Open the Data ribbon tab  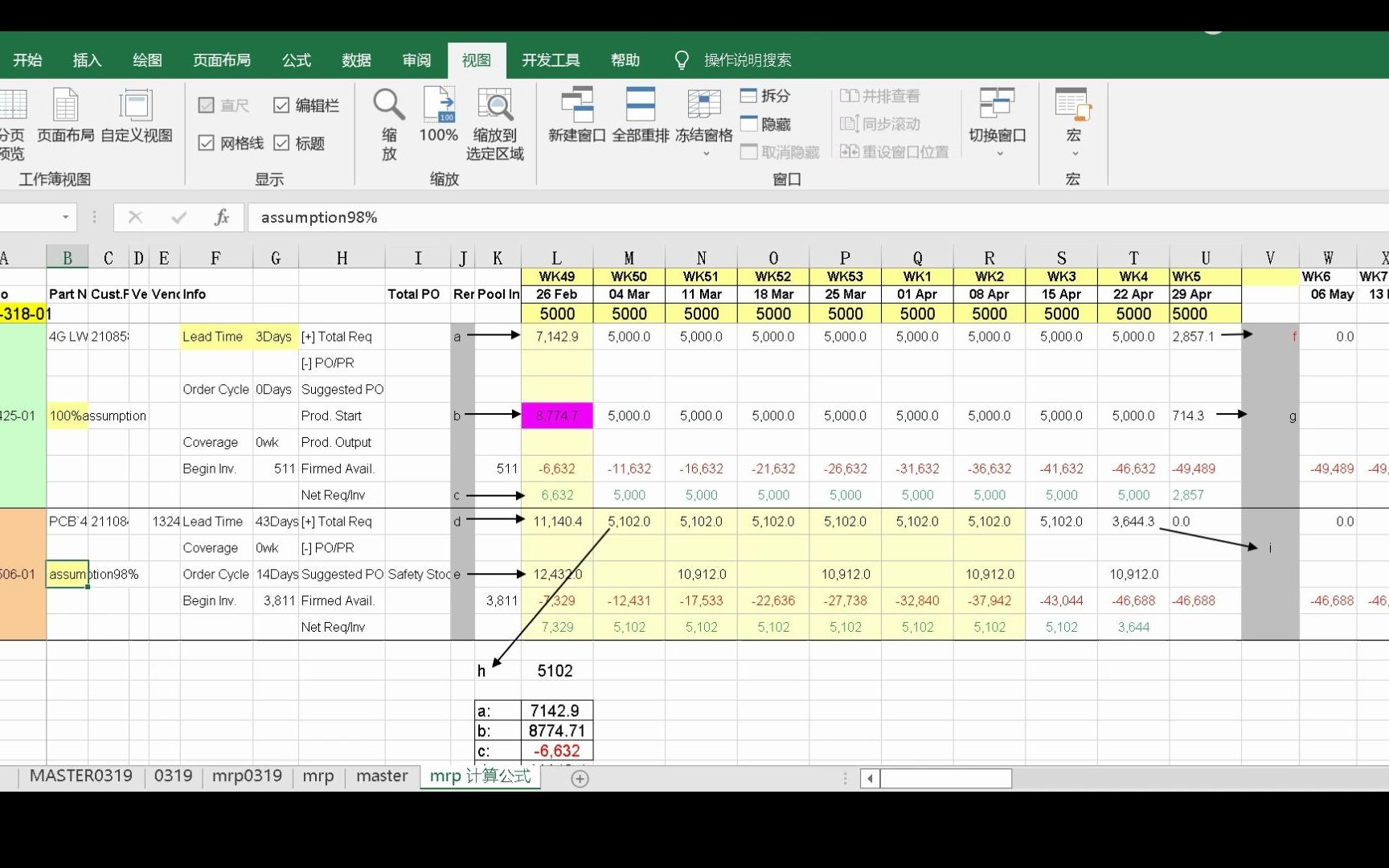tap(356, 60)
